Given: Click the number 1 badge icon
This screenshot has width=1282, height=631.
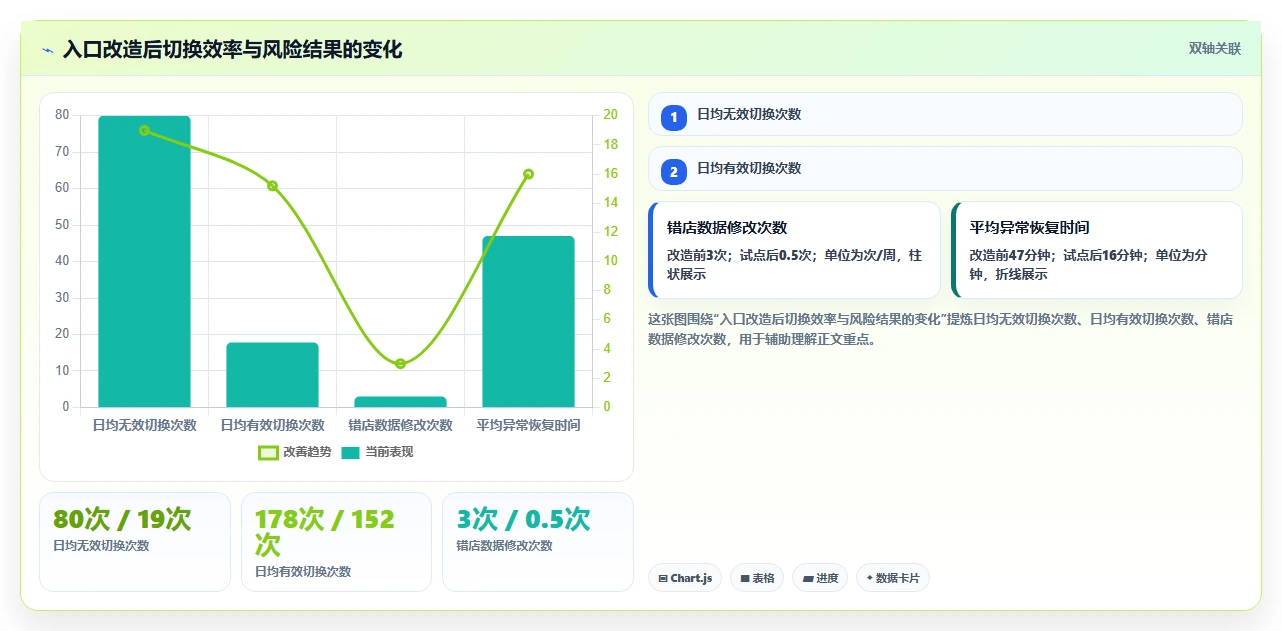Looking at the screenshot, I should coord(673,117).
